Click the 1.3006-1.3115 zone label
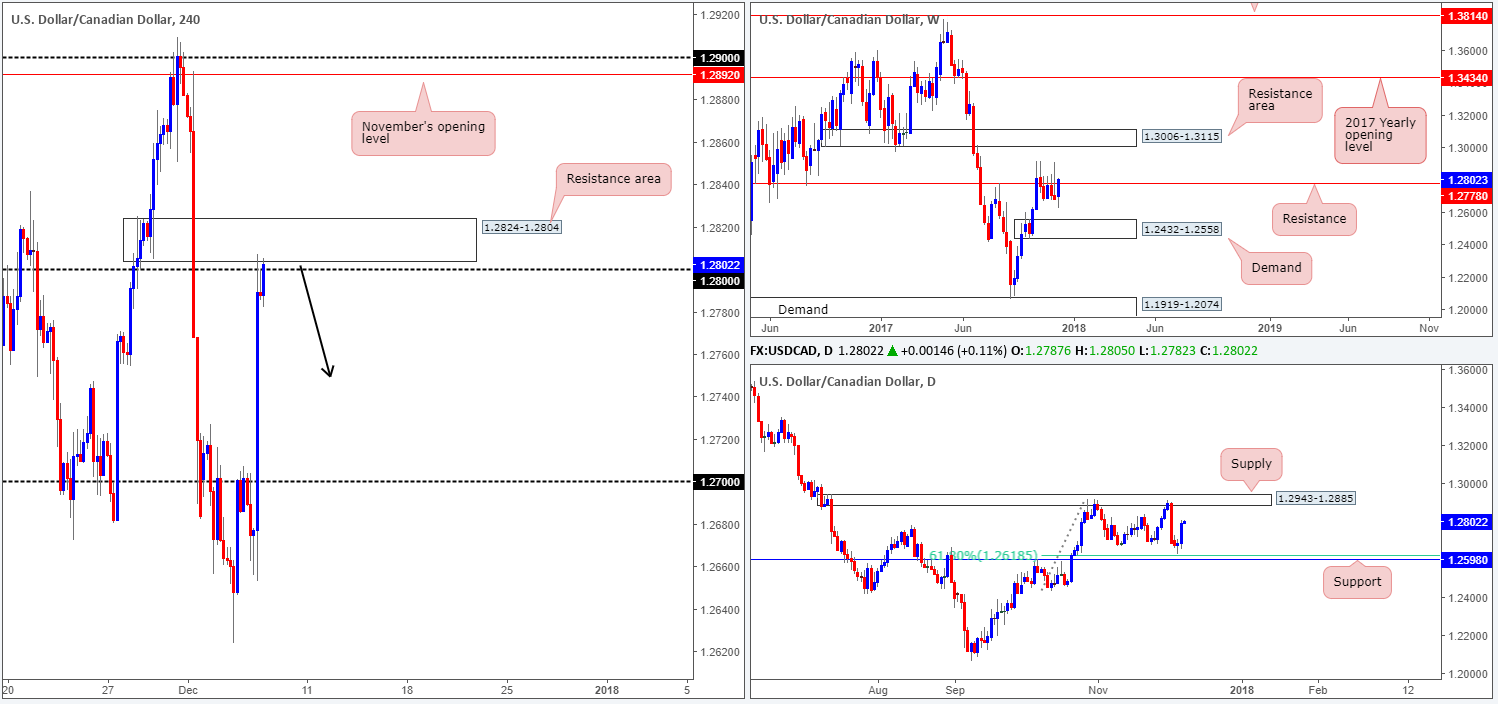 click(1180, 137)
